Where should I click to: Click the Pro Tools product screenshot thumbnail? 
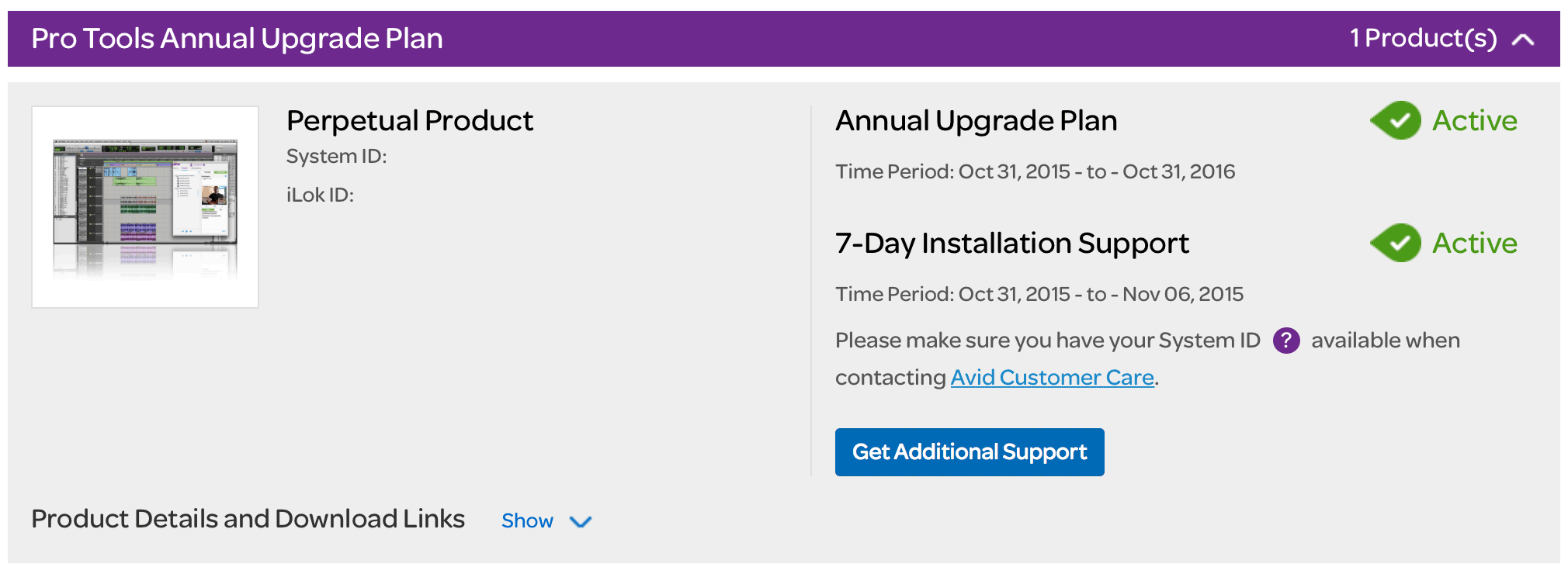[145, 207]
